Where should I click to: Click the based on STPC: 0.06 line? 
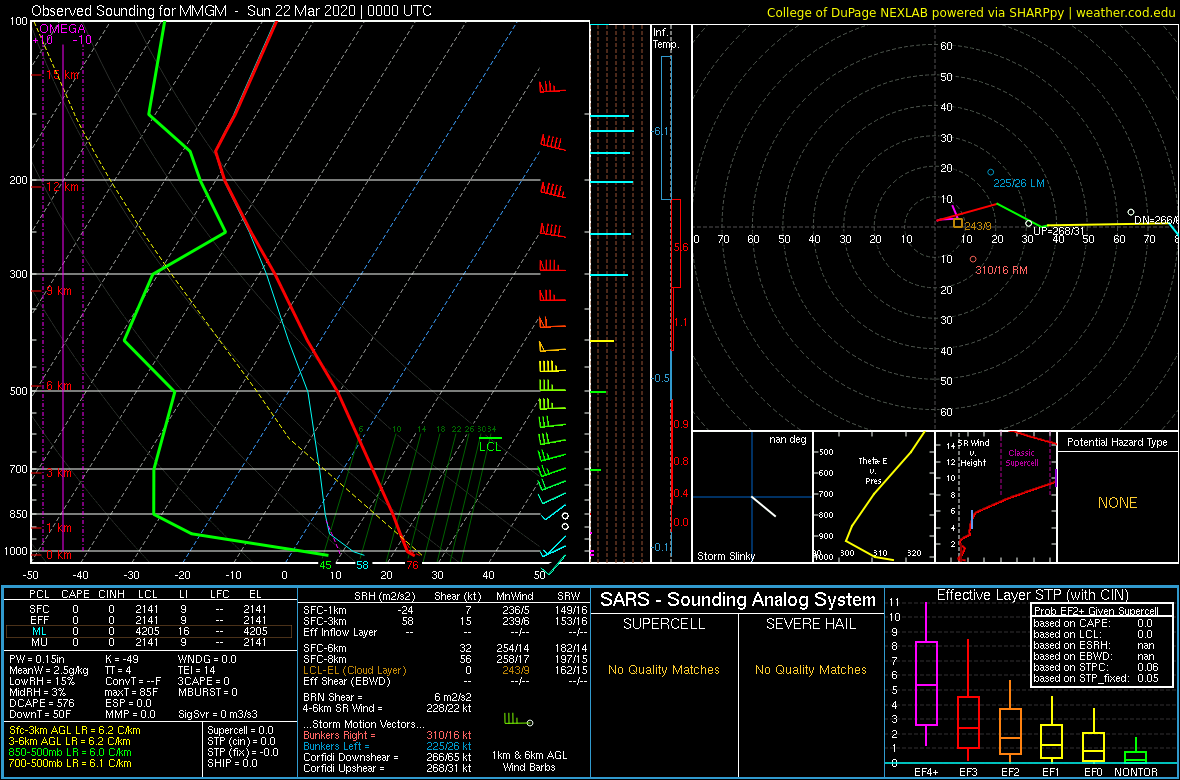click(1097, 669)
